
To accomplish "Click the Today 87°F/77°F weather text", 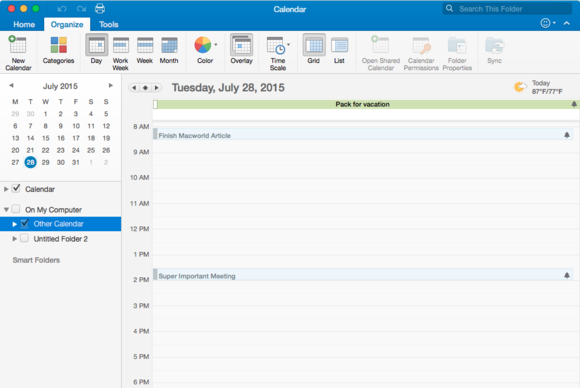I will click(547, 87).
